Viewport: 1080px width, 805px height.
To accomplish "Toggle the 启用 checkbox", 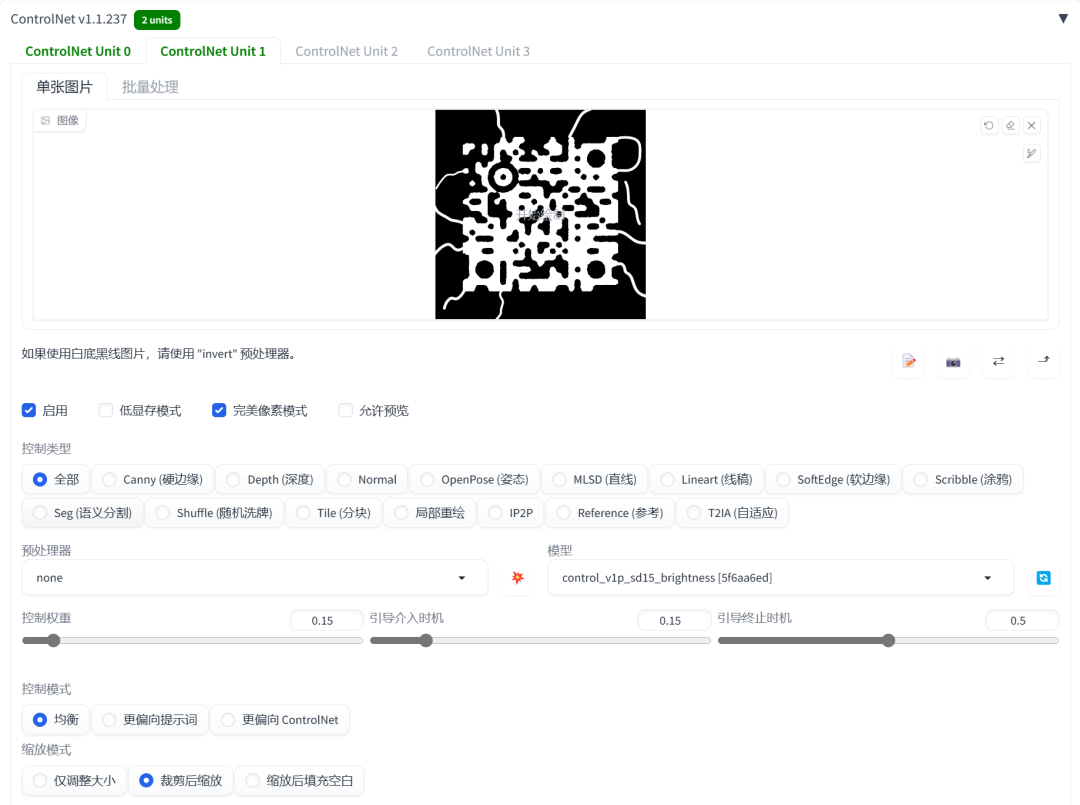I will pos(29,410).
